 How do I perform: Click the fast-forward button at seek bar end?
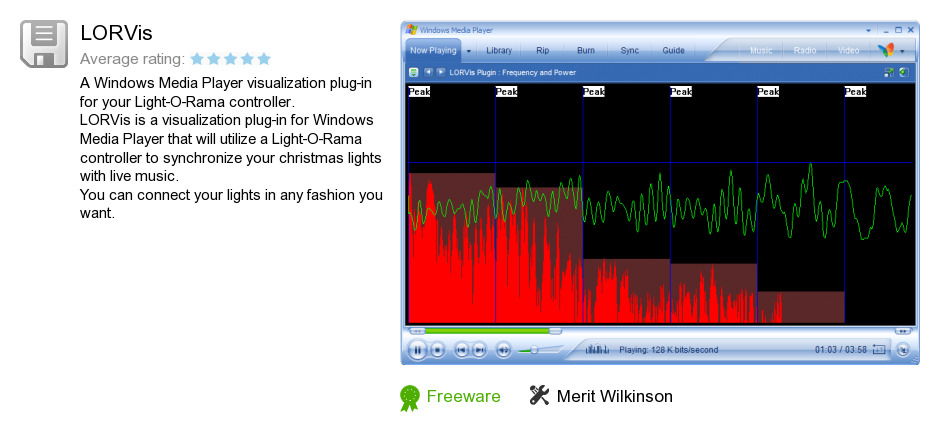902,330
